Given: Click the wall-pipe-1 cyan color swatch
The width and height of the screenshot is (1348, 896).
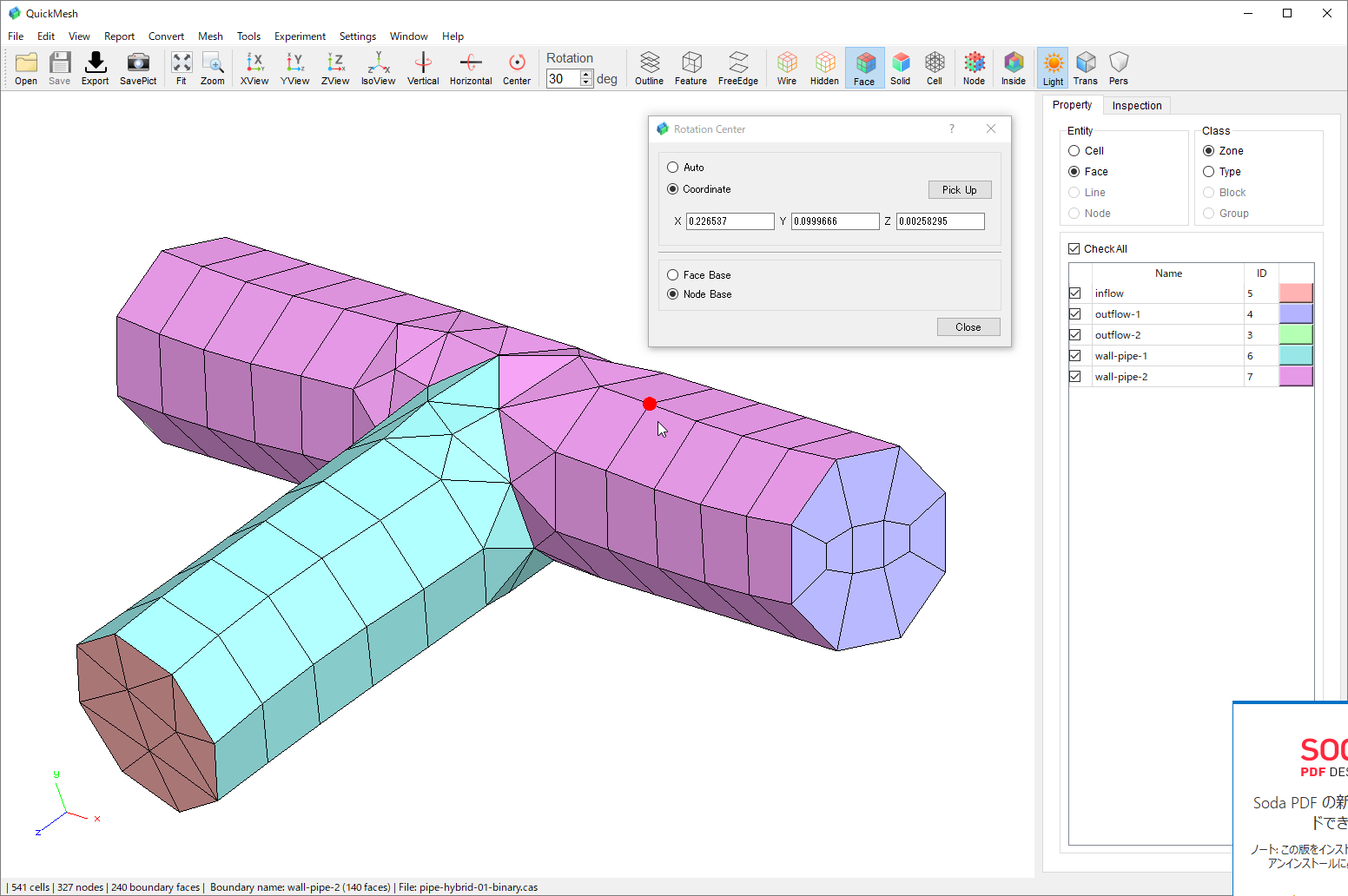Looking at the screenshot, I should pyautogui.click(x=1296, y=356).
